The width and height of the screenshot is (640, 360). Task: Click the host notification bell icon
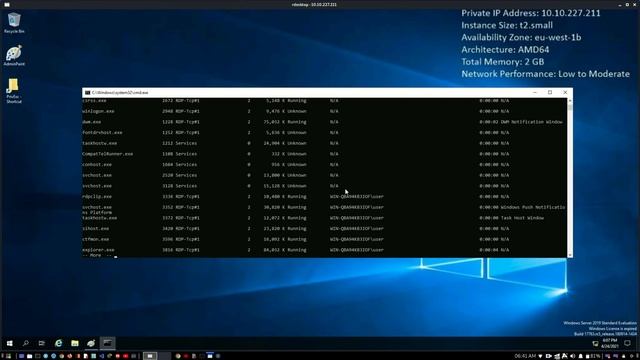pyautogui.click(x=580, y=356)
